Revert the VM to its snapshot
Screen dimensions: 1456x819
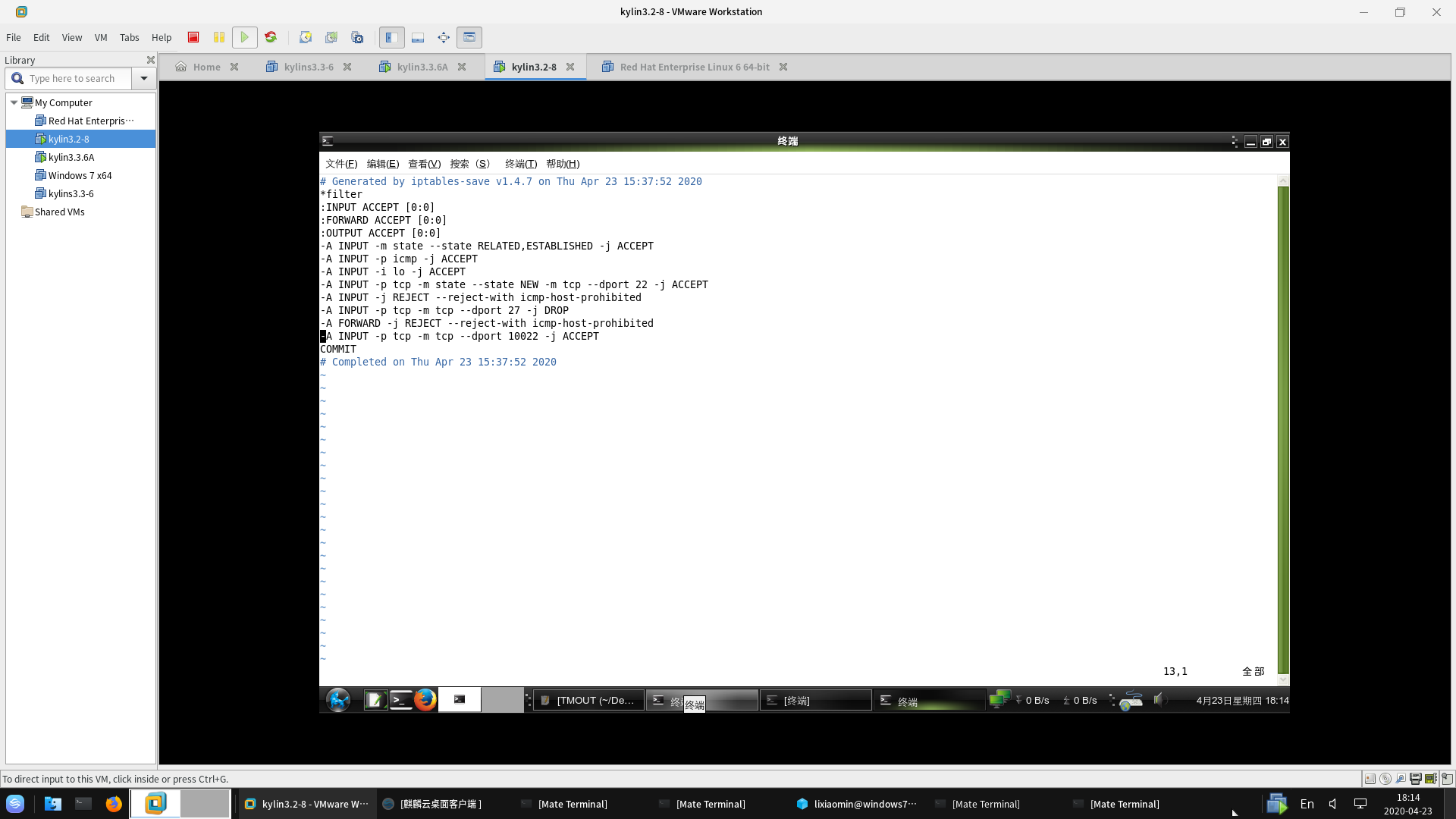331,37
